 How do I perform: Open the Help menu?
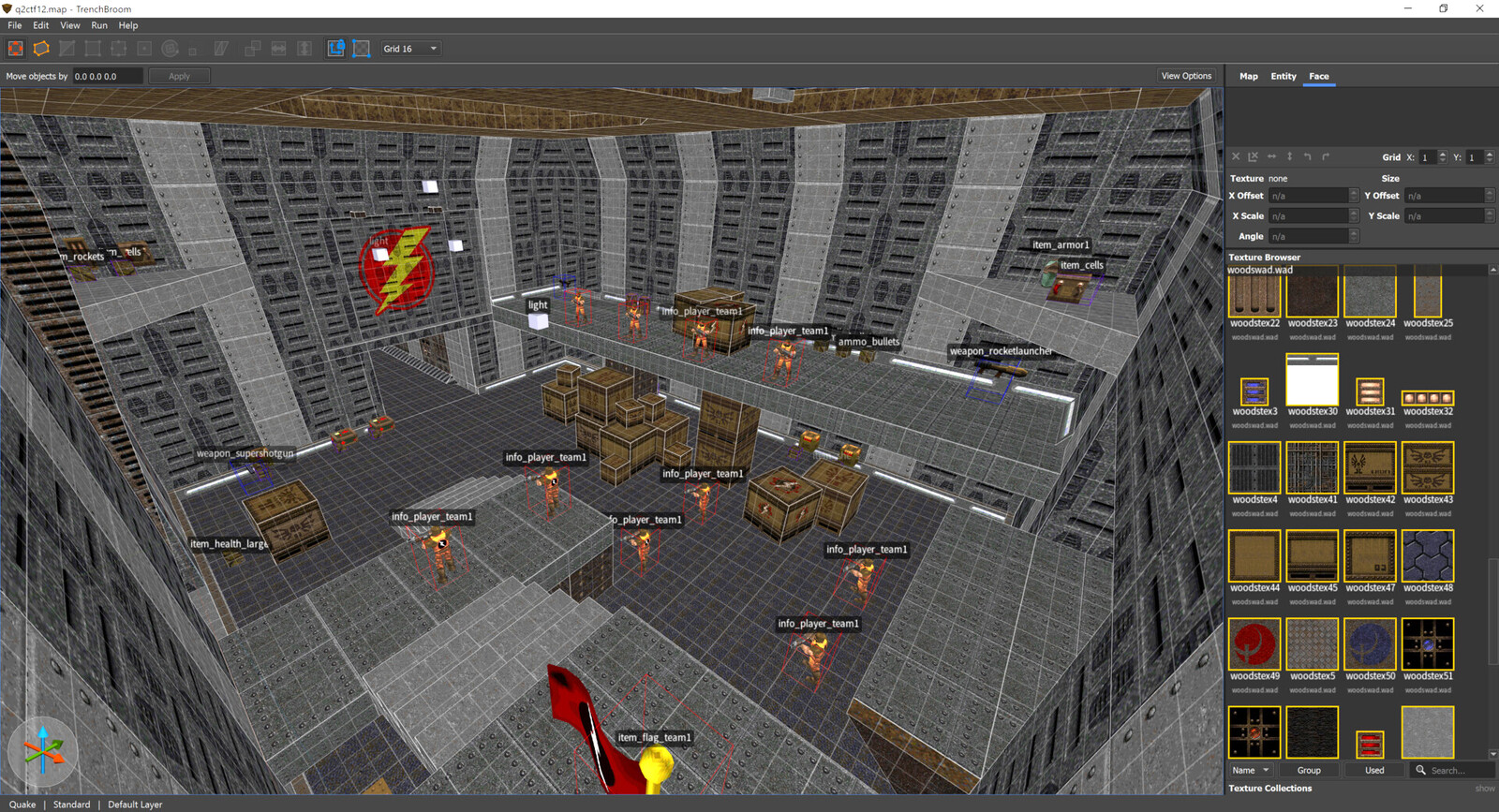tap(128, 25)
